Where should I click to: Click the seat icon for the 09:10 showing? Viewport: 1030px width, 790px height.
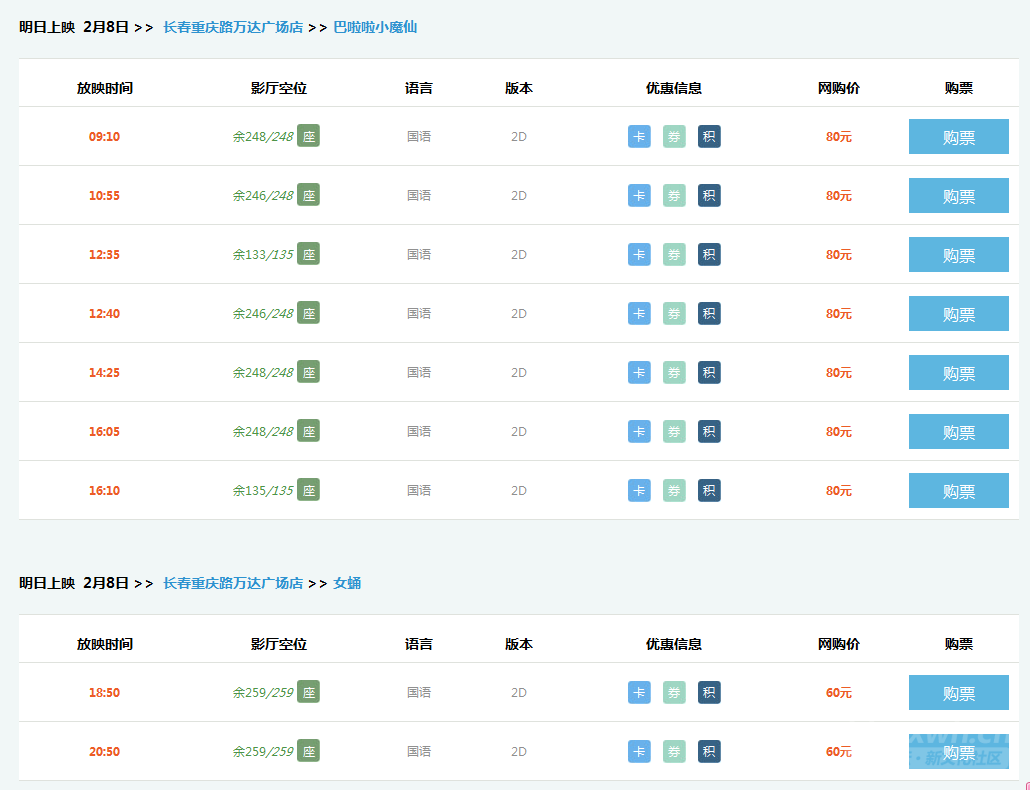pos(308,136)
